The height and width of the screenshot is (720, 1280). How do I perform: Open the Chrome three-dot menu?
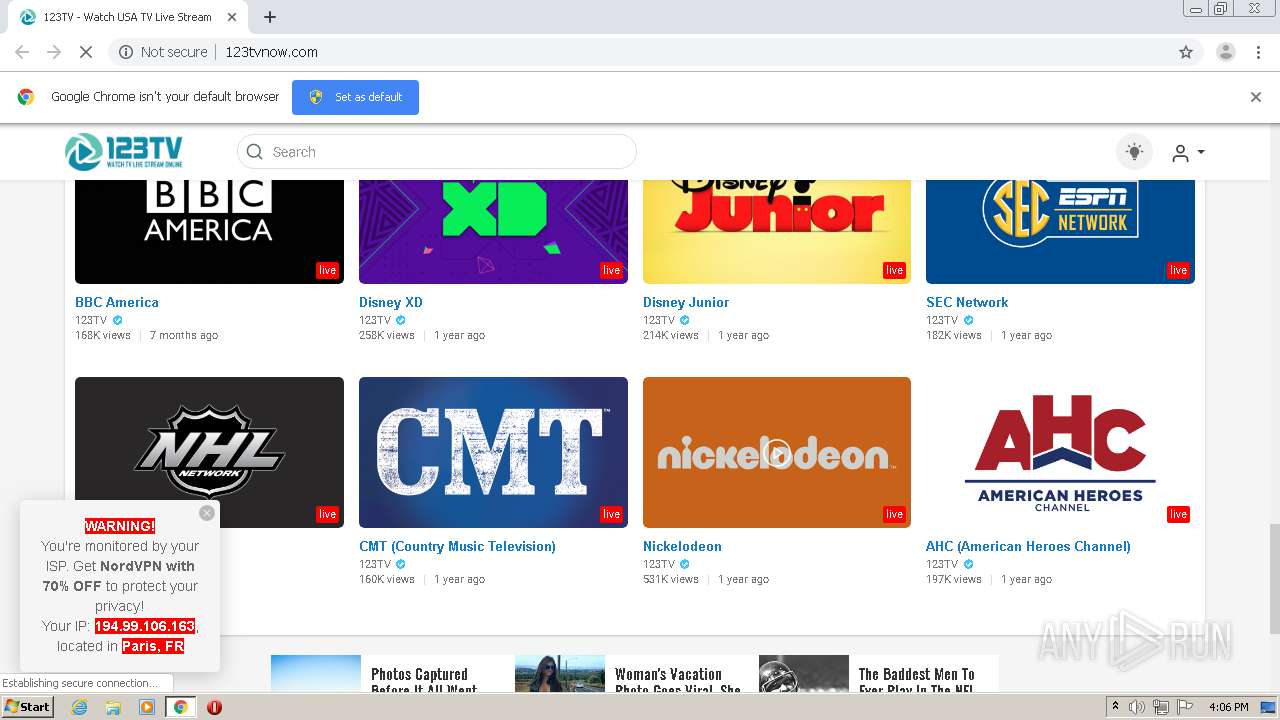point(1259,52)
